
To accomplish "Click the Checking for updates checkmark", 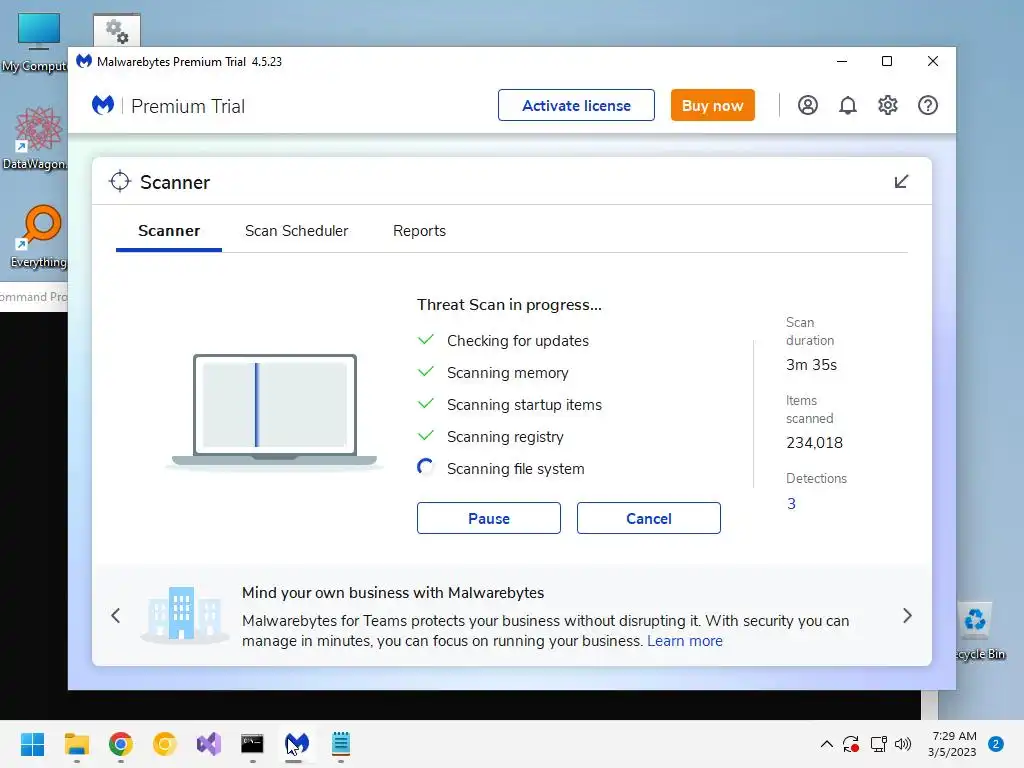I will click(425, 340).
